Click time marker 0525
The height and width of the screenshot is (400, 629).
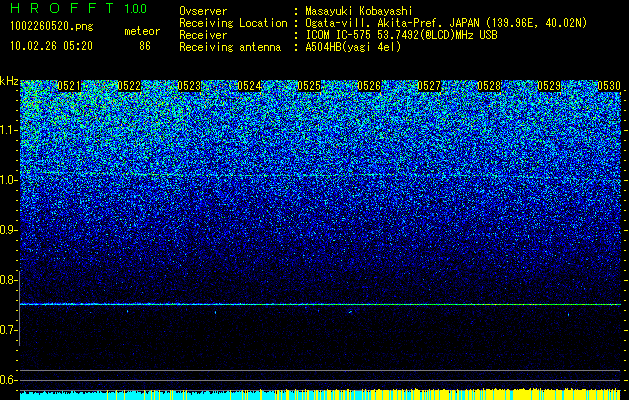click(x=309, y=86)
